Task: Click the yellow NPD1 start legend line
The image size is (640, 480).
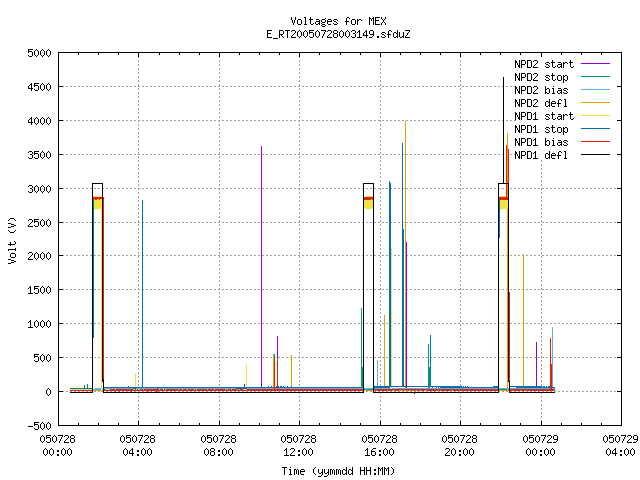Action: click(596, 116)
